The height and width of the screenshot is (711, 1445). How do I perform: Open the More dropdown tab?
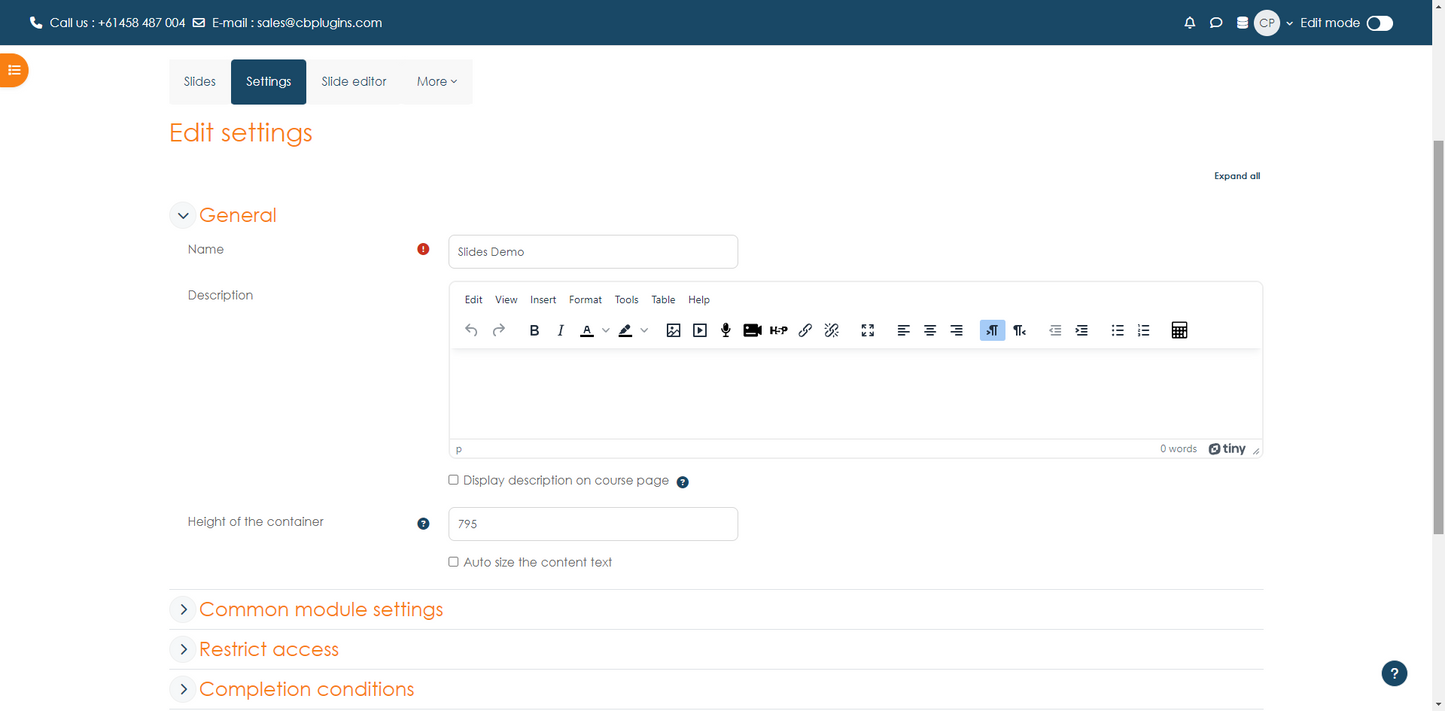coord(437,82)
